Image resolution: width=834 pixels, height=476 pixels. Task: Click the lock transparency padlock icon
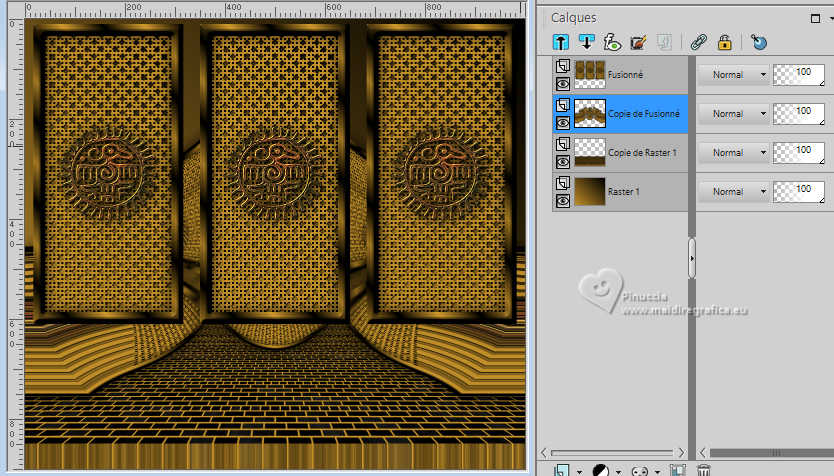click(x=724, y=42)
